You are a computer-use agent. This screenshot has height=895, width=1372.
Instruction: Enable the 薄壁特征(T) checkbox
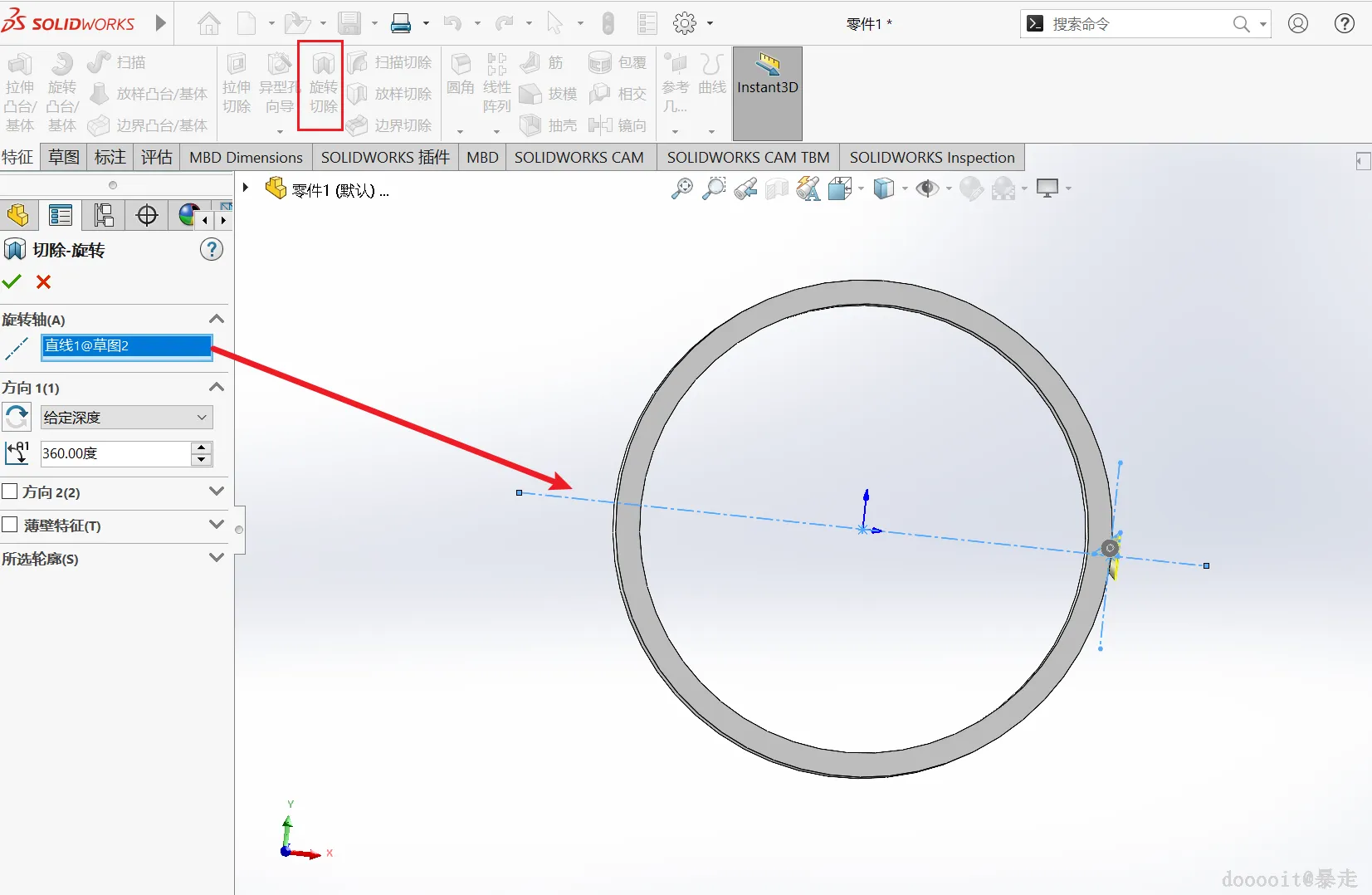[x=10, y=525]
